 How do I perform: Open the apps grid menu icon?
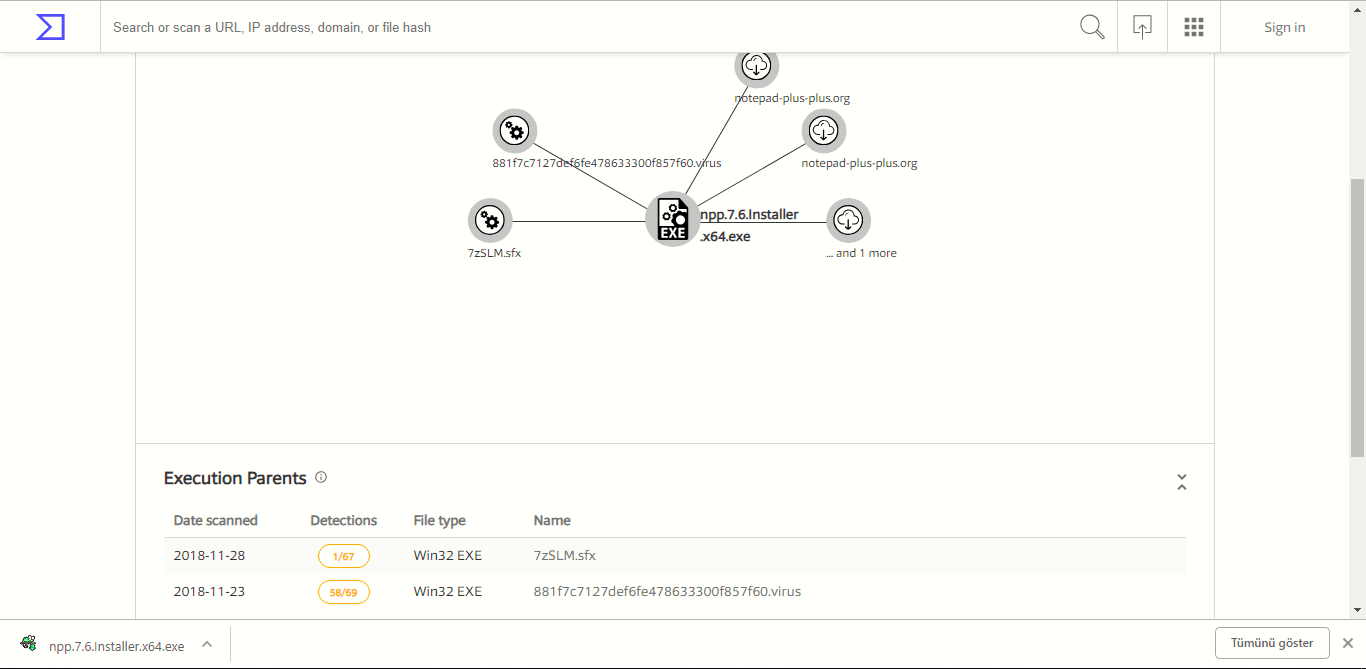click(1193, 27)
